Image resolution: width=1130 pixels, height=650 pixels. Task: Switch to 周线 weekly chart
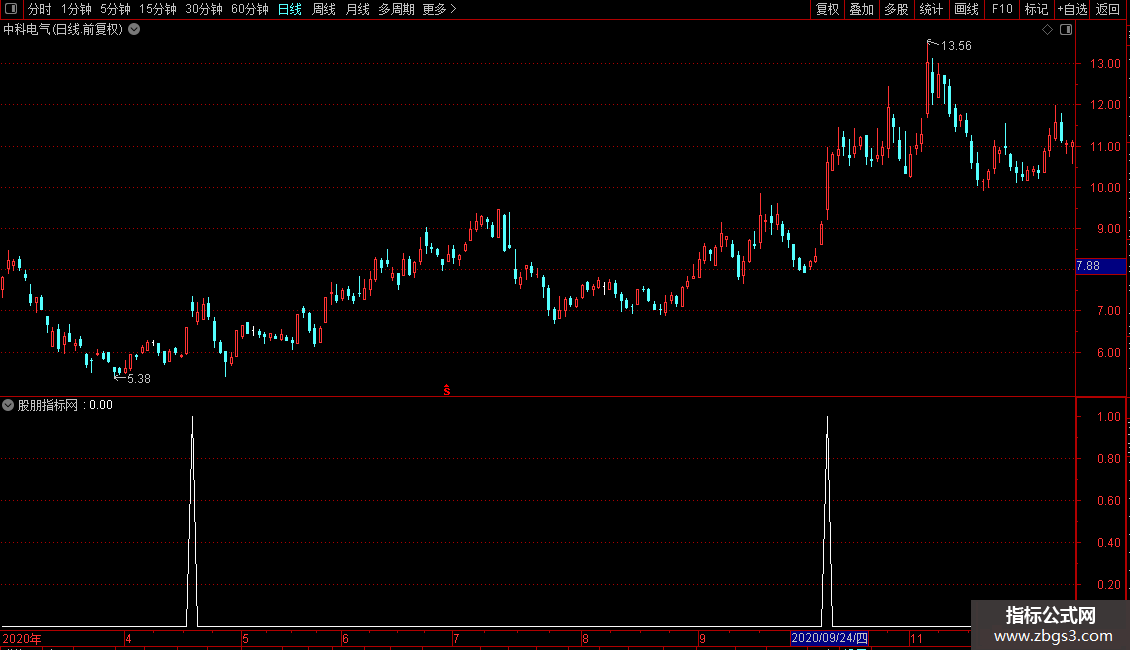point(324,9)
